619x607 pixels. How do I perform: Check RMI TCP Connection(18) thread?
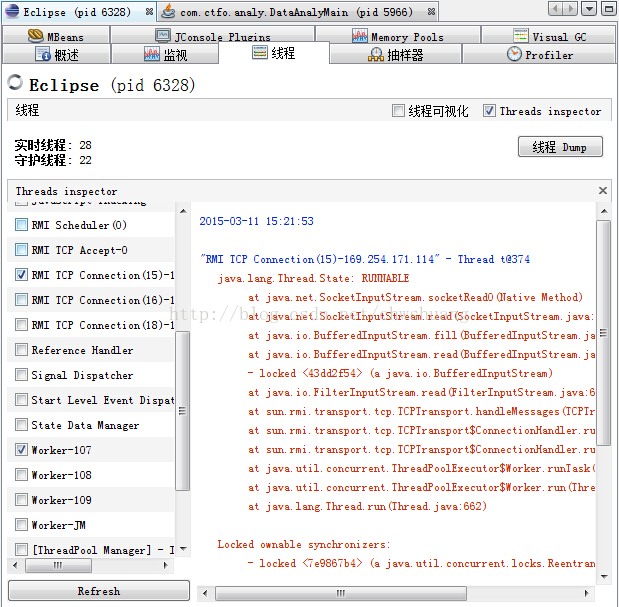pos(21,325)
